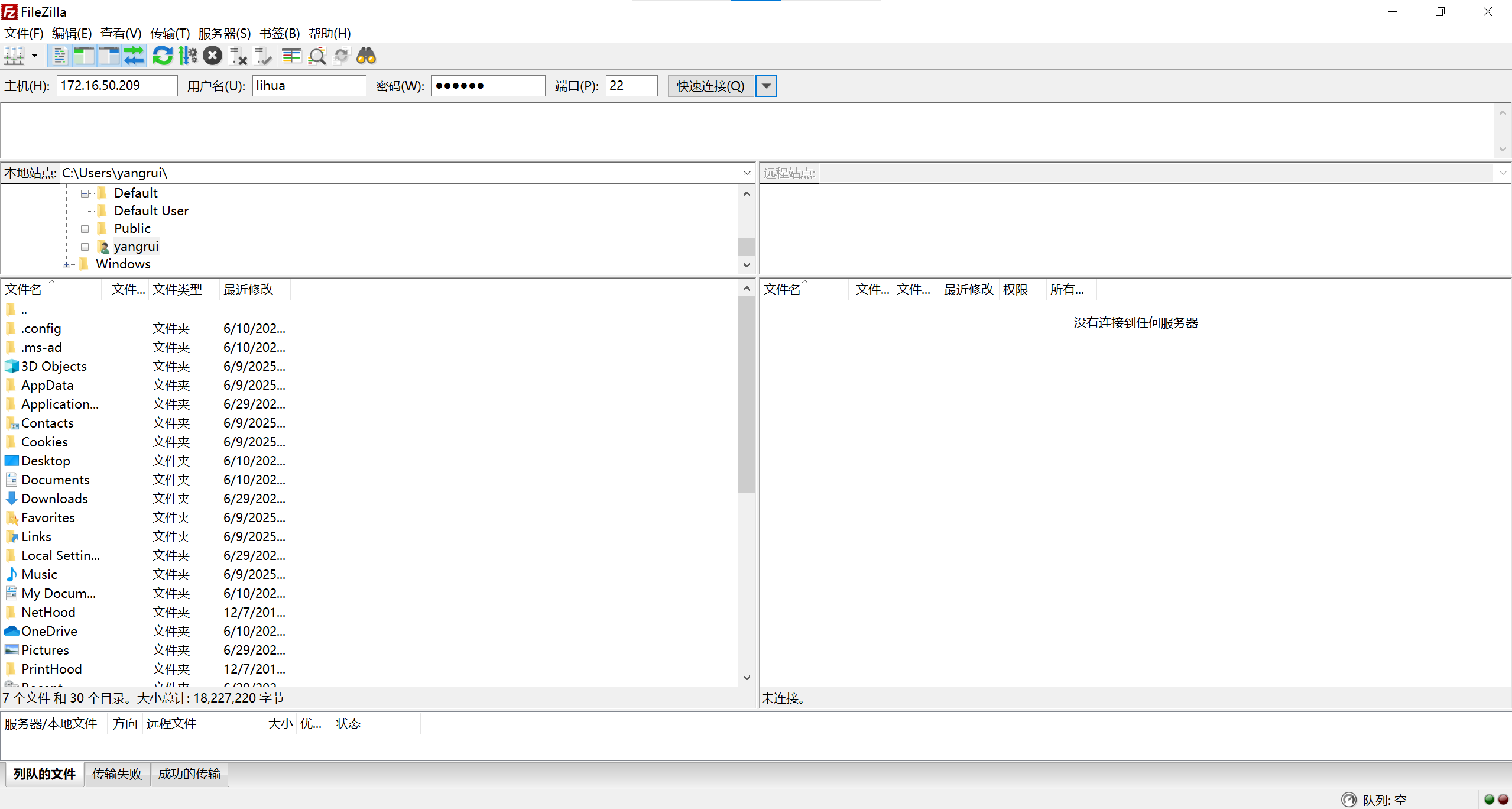The image size is (1512, 809).
Task: Open the directory comparison icon
Action: tap(292, 56)
